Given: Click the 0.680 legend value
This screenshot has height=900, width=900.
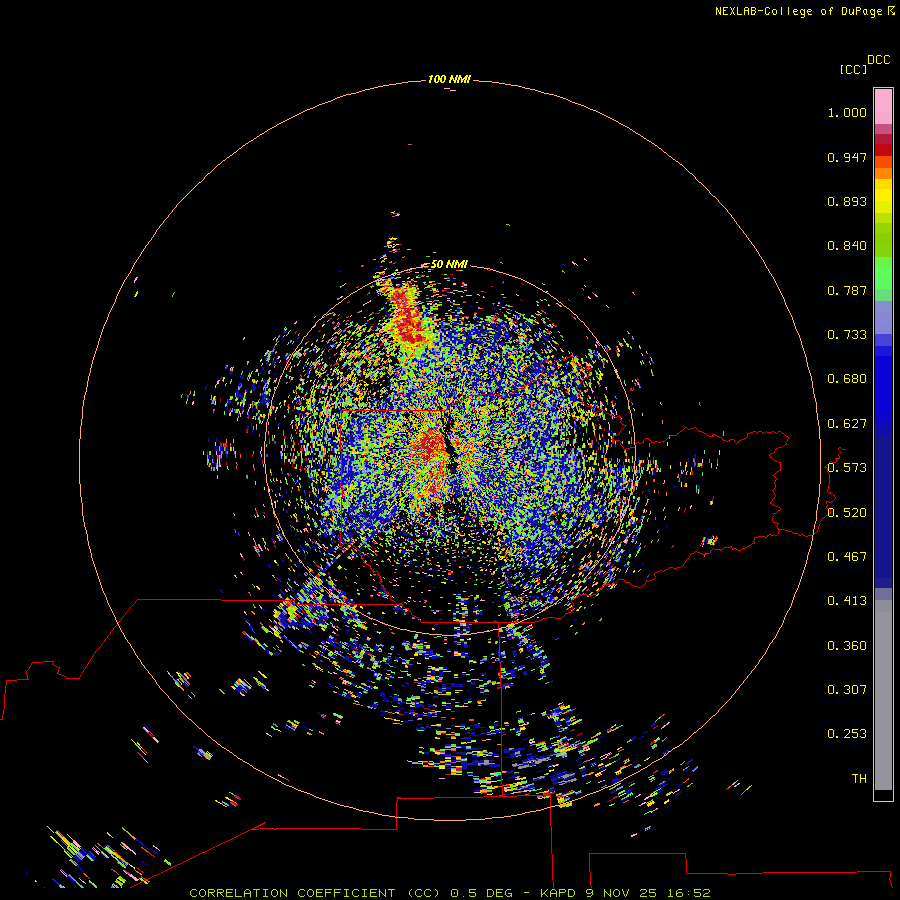Looking at the screenshot, I should 847,379.
